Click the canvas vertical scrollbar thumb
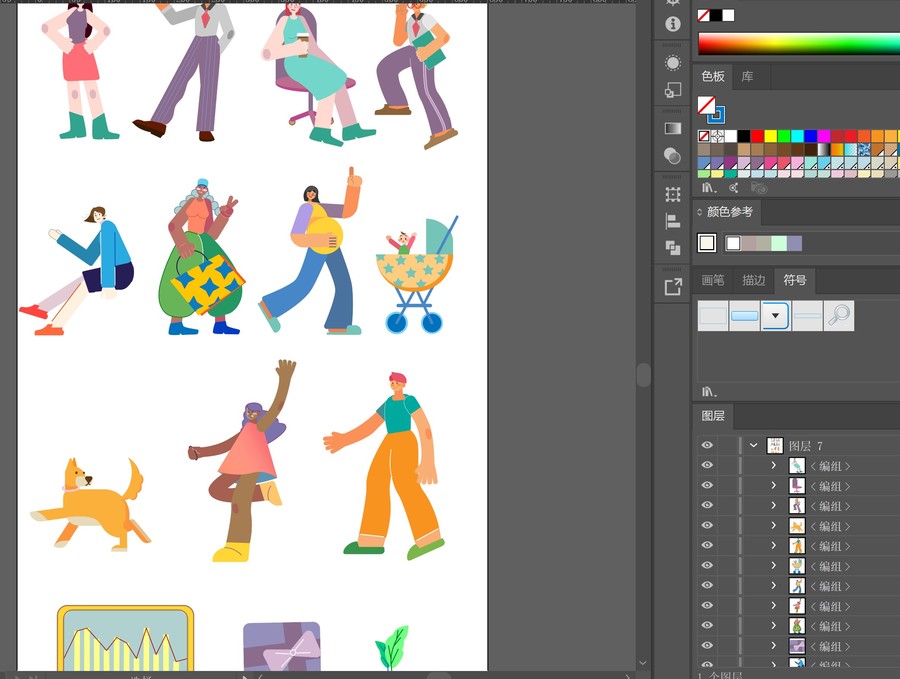Image resolution: width=900 pixels, height=679 pixels. [643, 375]
